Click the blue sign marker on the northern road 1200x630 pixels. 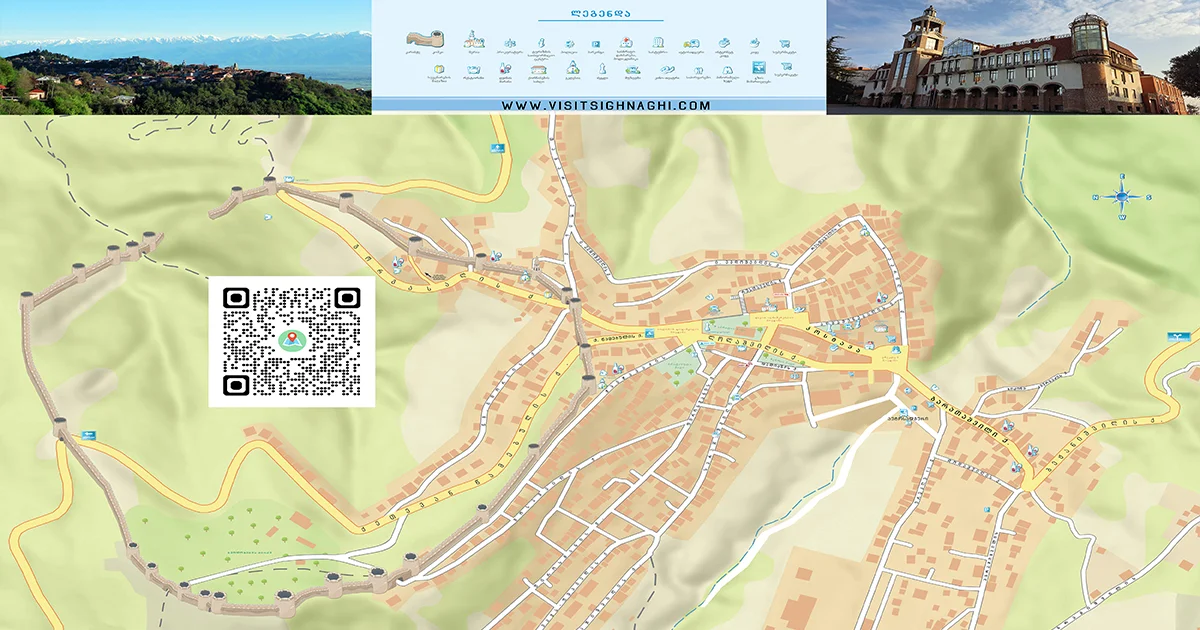pyautogui.click(x=495, y=149)
